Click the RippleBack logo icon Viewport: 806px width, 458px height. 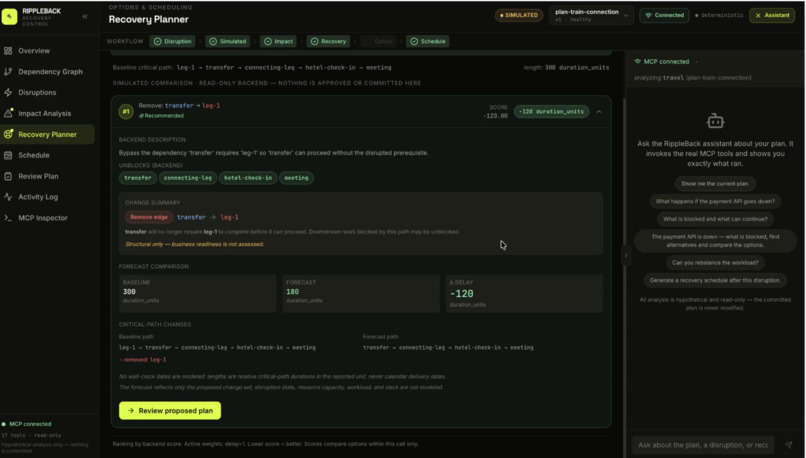click(9, 16)
